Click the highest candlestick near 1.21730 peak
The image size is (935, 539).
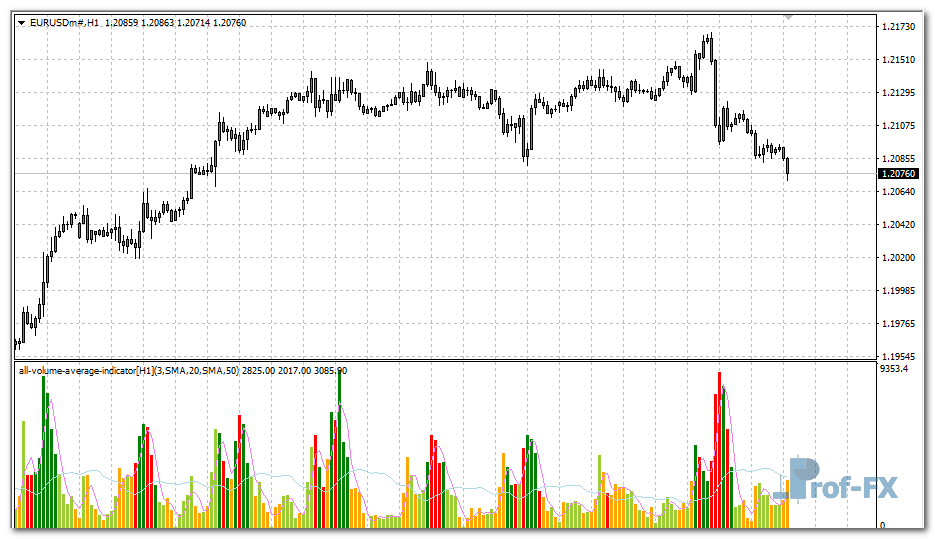(710, 45)
